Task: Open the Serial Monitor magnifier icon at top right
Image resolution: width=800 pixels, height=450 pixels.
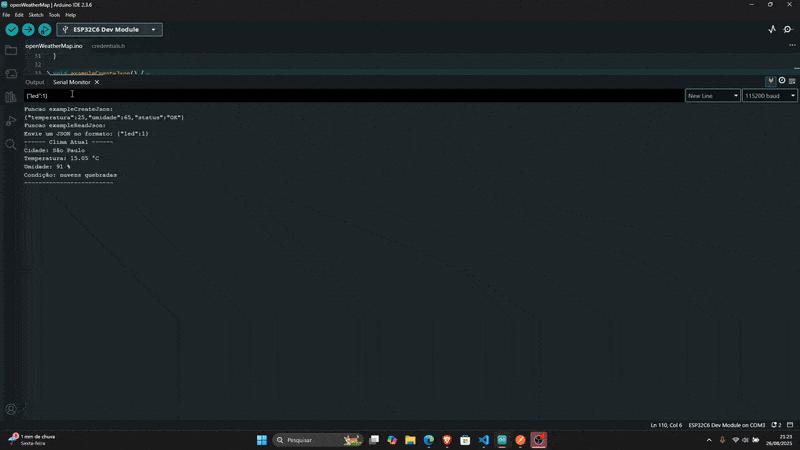Action: [788, 30]
